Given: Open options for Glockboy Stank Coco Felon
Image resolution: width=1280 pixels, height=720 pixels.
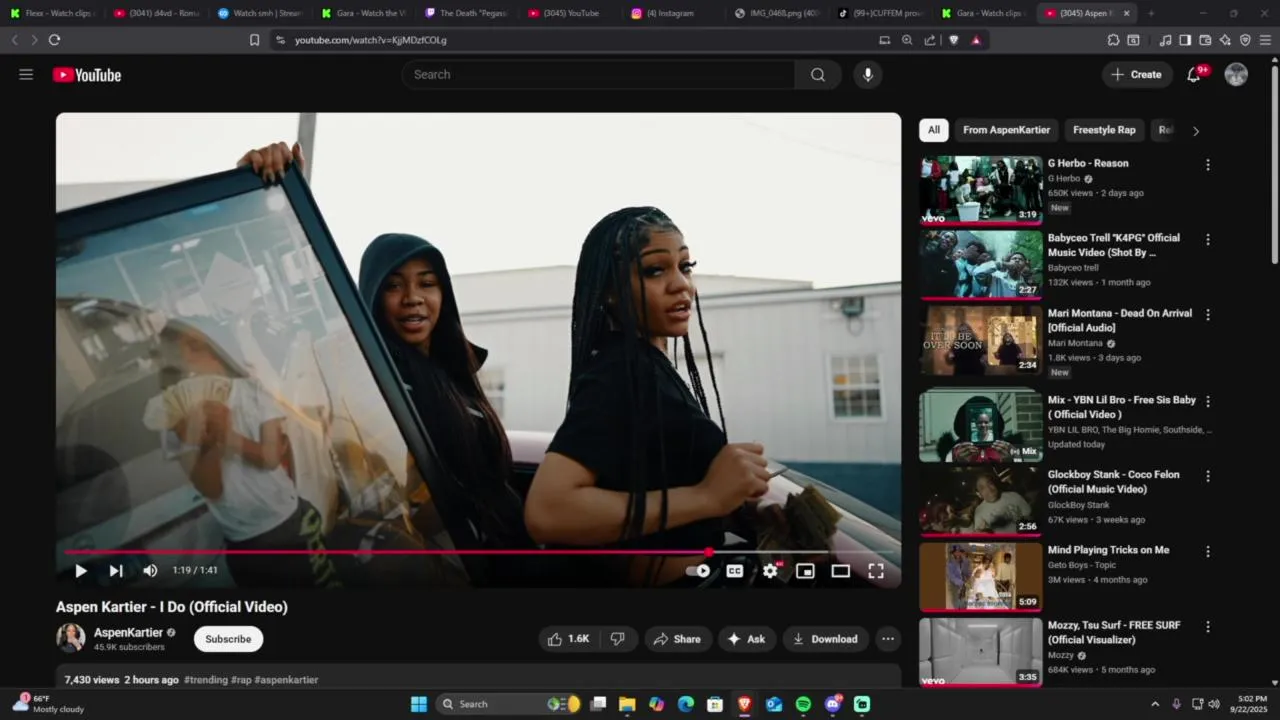Looking at the screenshot, I should tap(1207, 476).
